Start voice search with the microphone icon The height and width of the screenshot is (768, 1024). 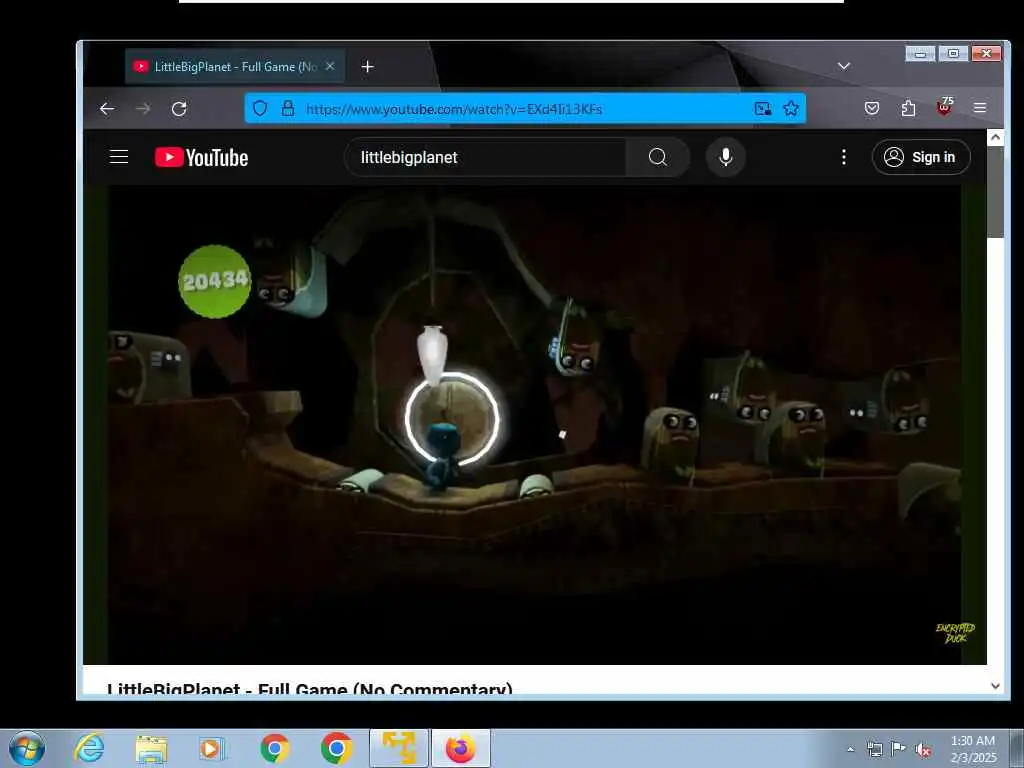tap(726, 157)
